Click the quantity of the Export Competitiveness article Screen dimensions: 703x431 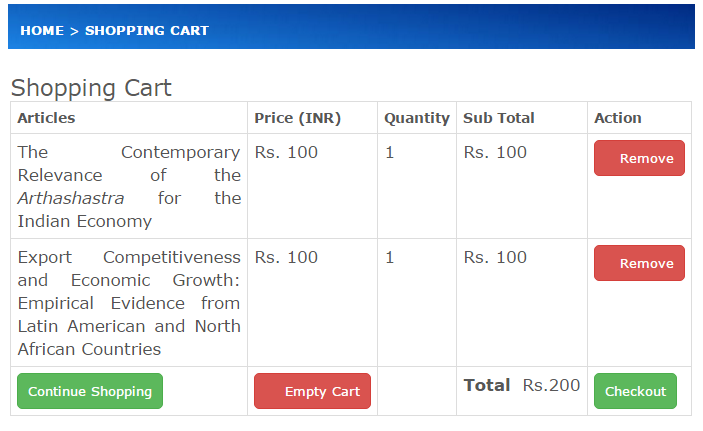tap(390, 257)
